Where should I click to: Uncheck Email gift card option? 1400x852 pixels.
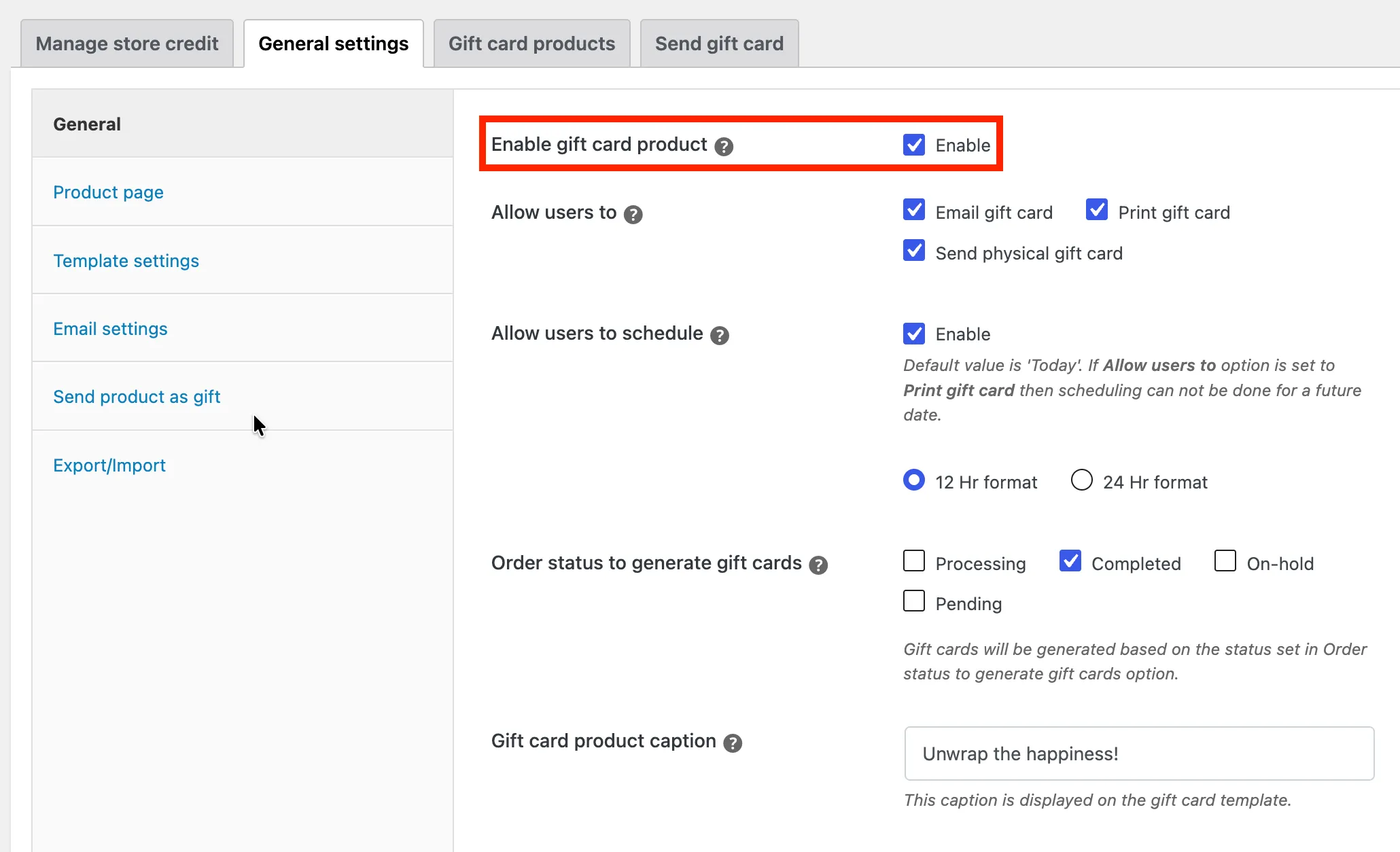click(914, 209)
